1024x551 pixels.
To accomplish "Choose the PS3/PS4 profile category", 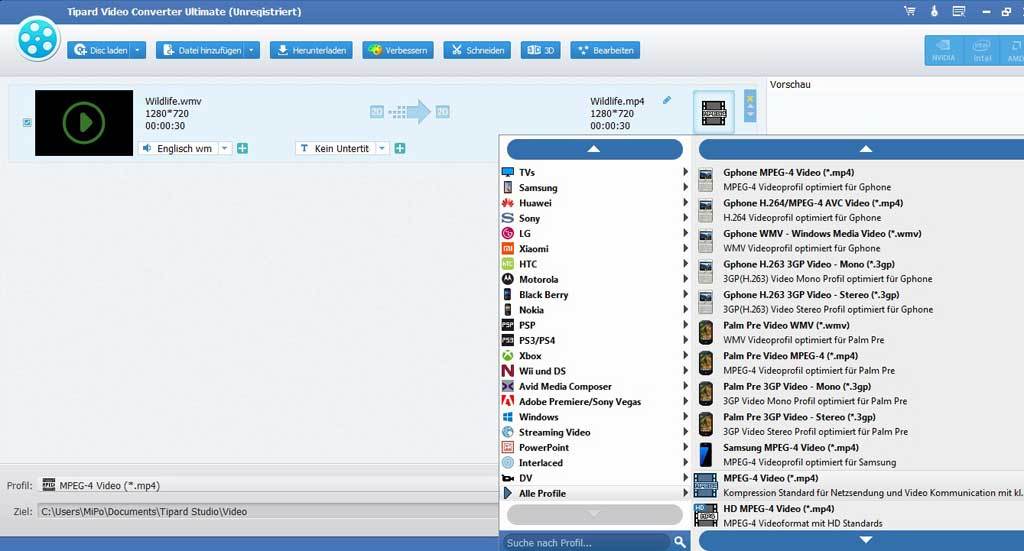I will 594,340.
